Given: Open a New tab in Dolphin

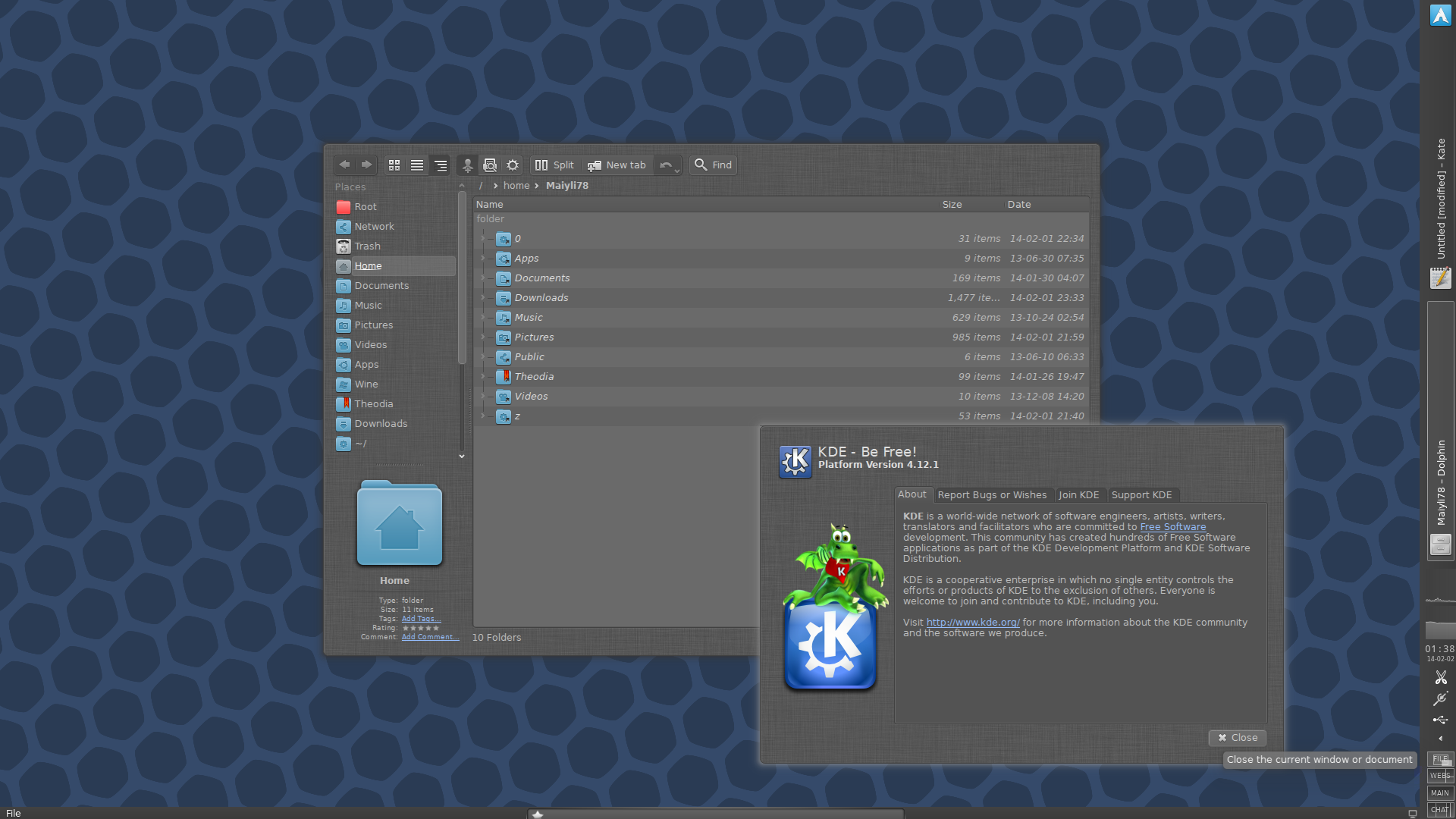Looking at the screenshot, I should coord(617,165).
